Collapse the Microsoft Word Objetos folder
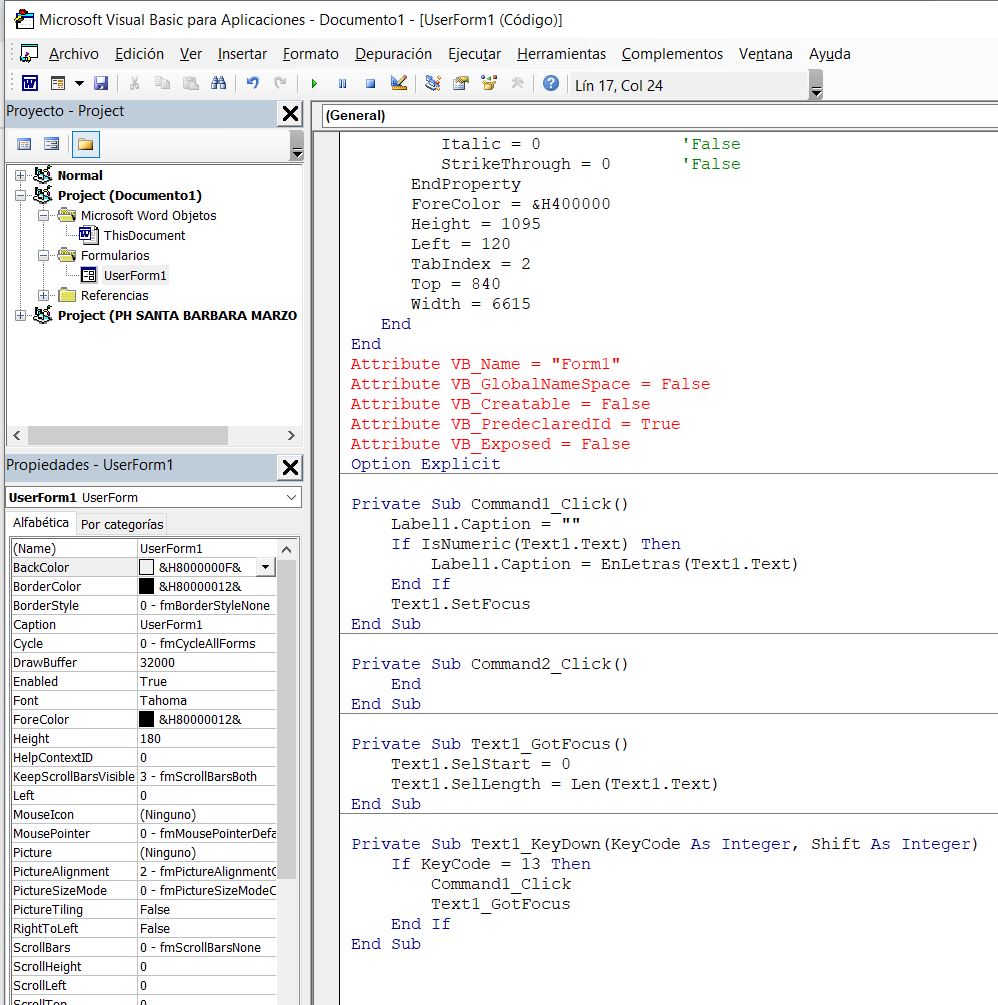The width and height of the screenshot is (998, 1005). coord(44,215)
